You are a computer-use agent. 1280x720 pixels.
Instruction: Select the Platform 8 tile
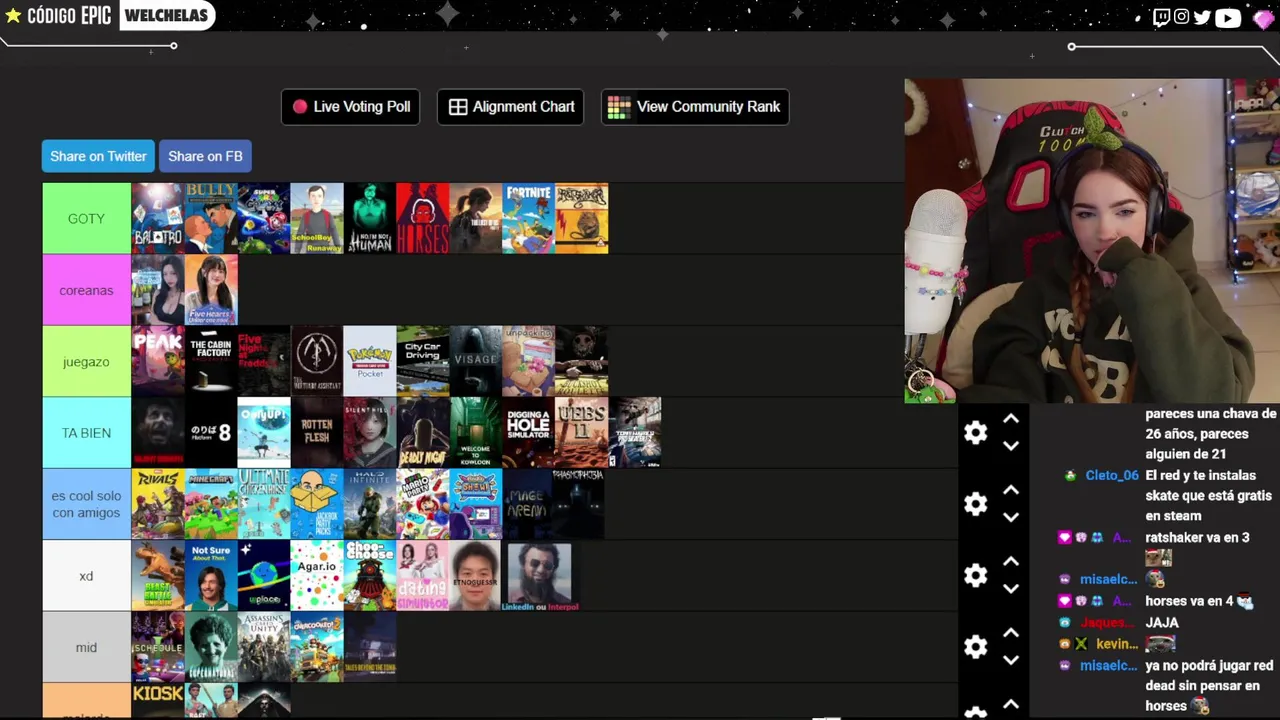(211, 433)
